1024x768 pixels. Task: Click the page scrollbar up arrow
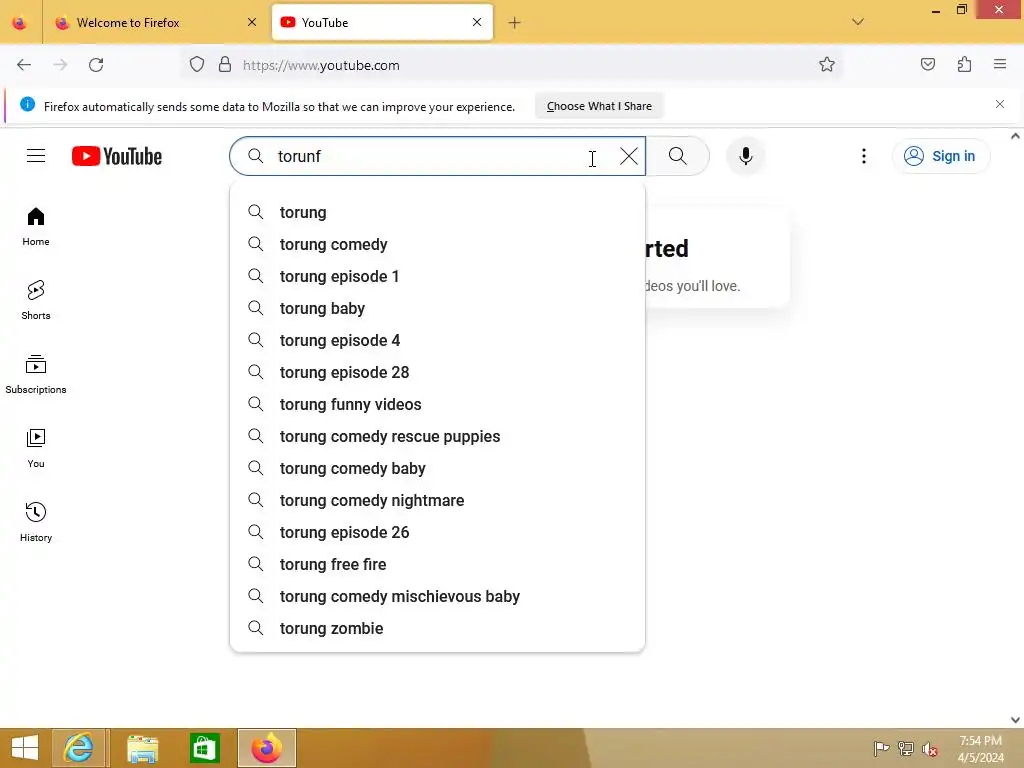coord(1015,136)
